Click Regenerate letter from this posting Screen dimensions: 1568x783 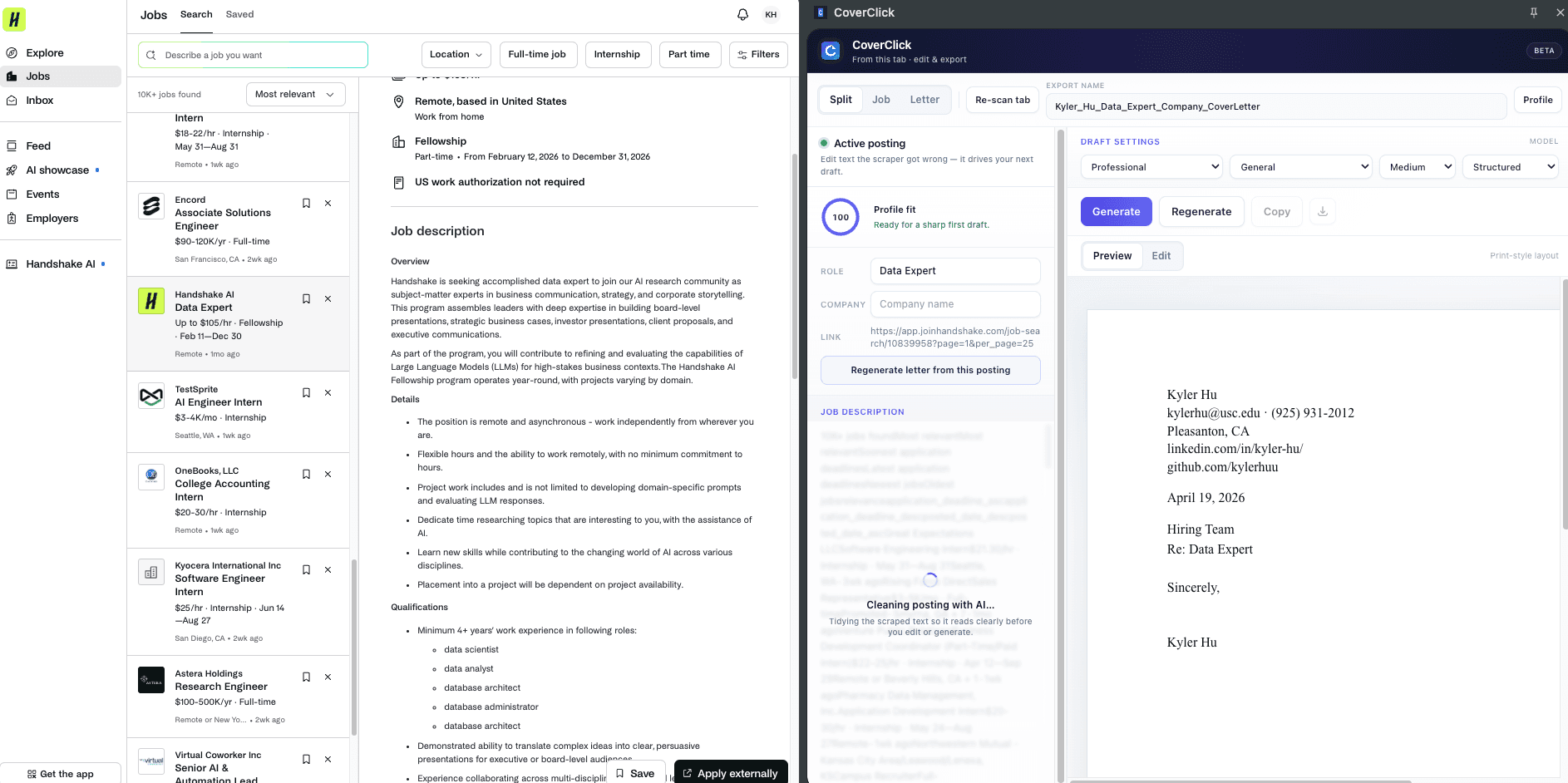[x=930, y=370]
